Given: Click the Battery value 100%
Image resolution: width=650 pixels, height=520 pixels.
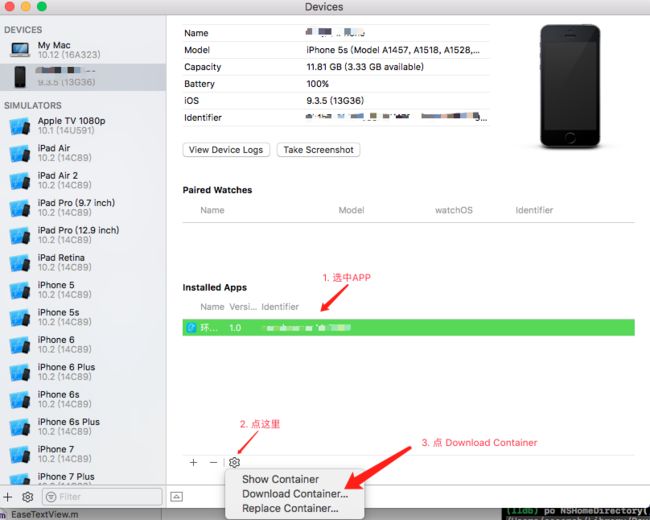Looking at the screenshot, I should tap(317, 84).
